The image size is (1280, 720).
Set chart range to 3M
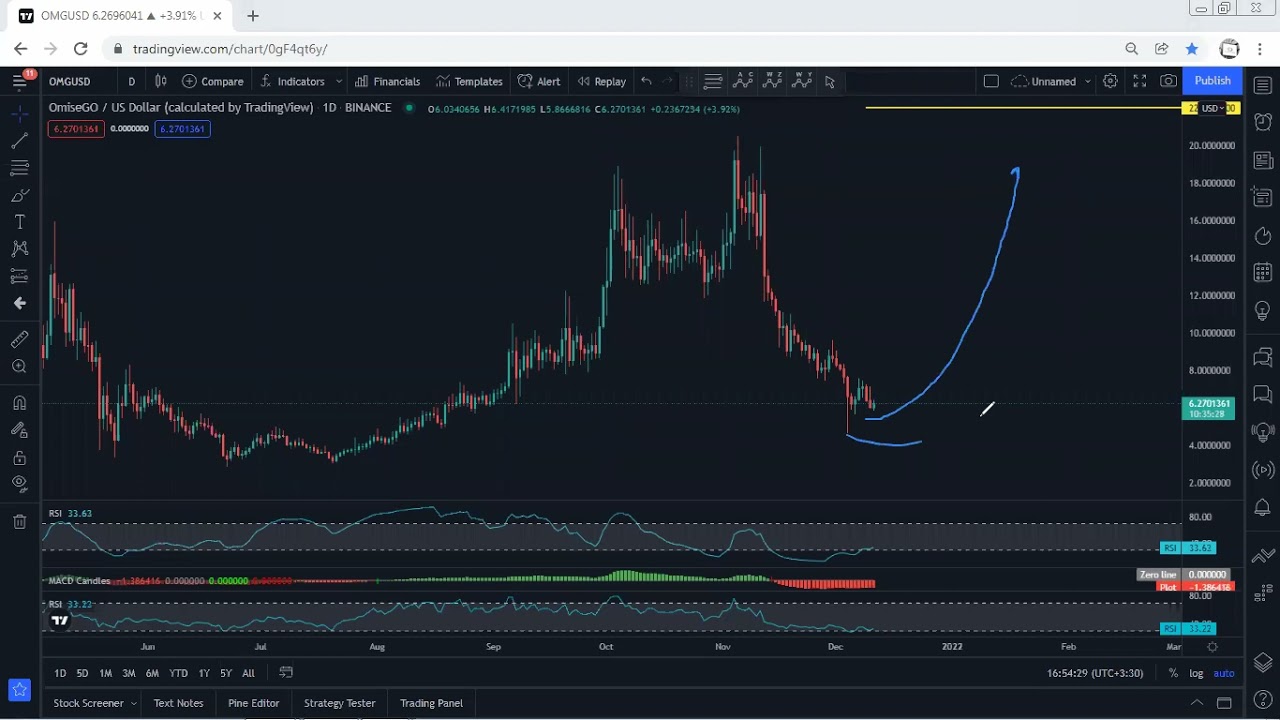point(129,673)
